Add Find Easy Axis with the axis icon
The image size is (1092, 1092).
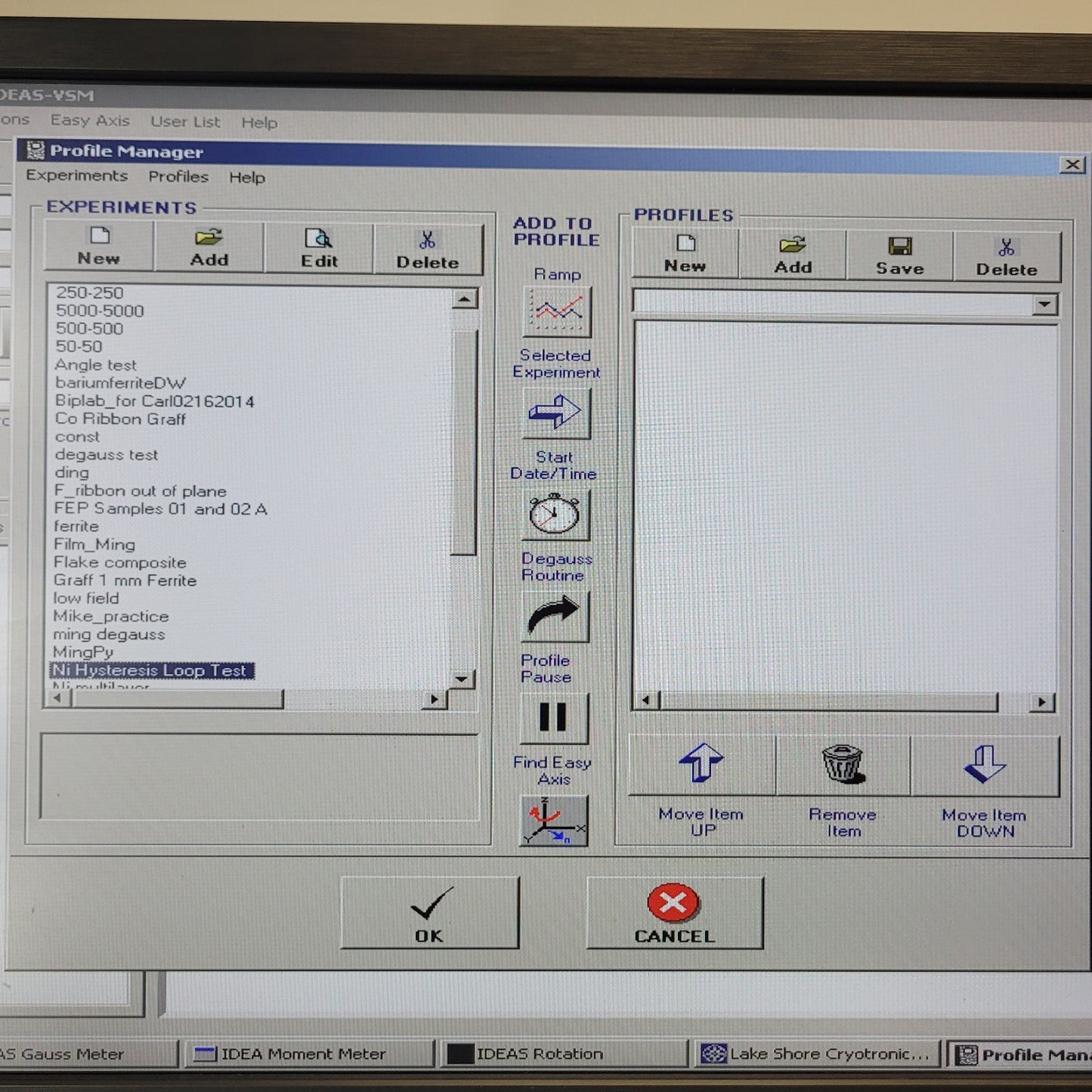554,821
